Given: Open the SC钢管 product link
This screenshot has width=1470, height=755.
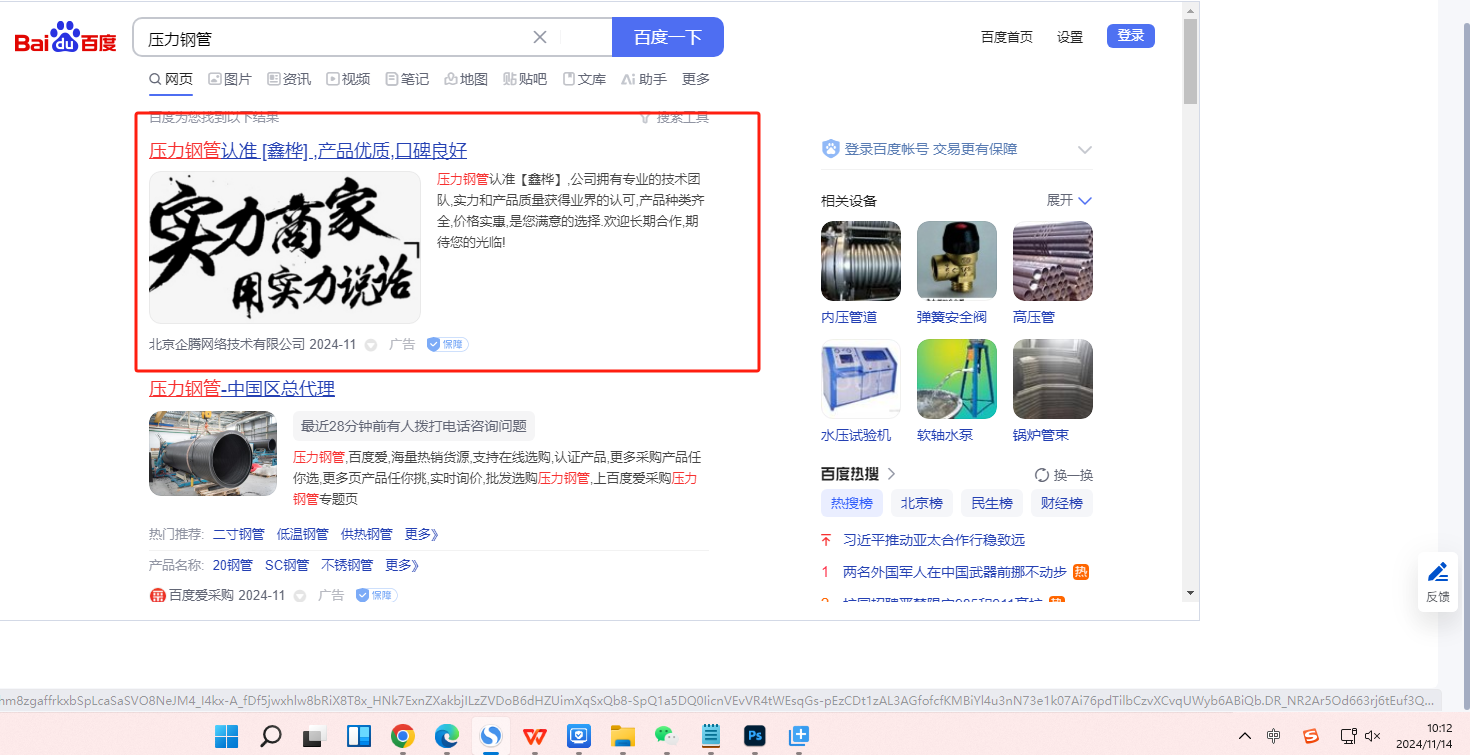Looking at the screenshot, I should pyautogui.click(x=287, y=565).
